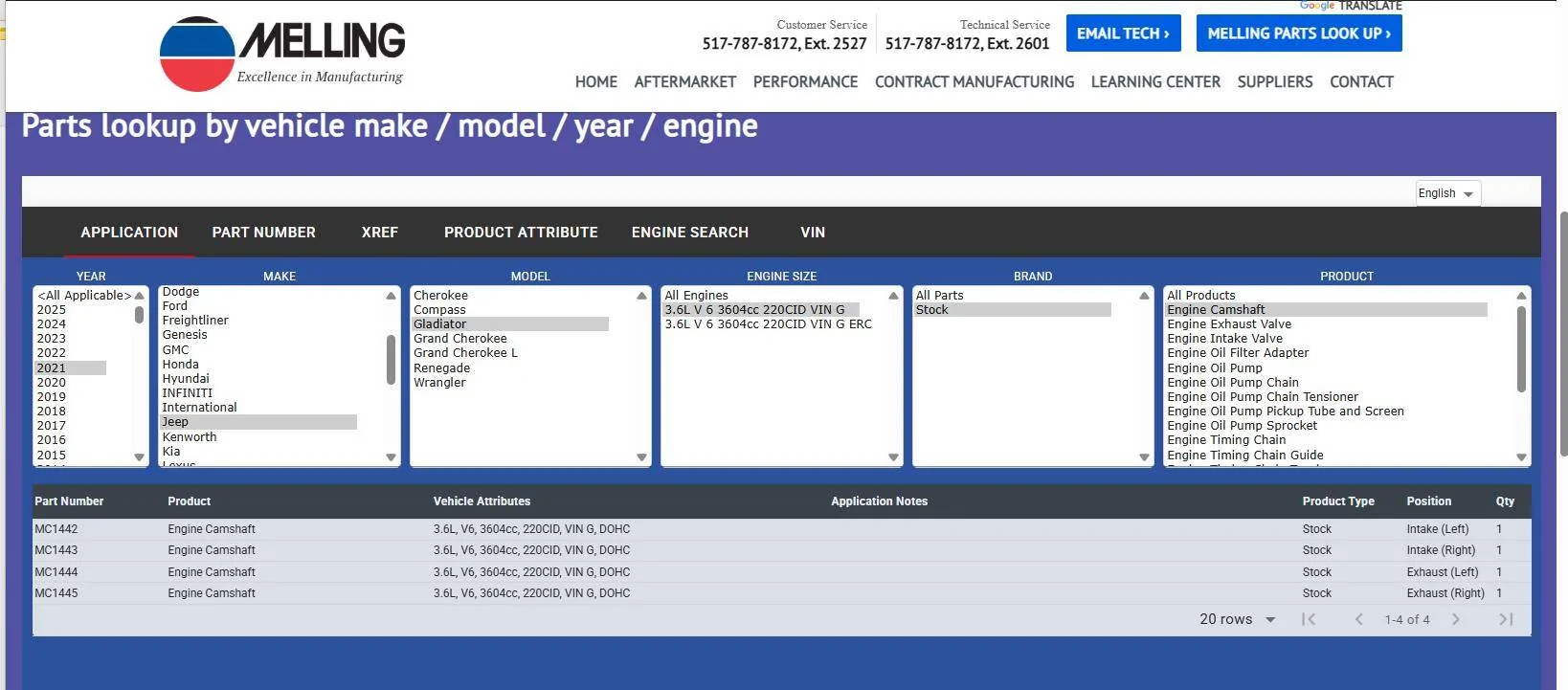Image resolution: width=1568 pixels, height=690 pixels.
Task: Click part number MC1442
Action: point(56,529)
